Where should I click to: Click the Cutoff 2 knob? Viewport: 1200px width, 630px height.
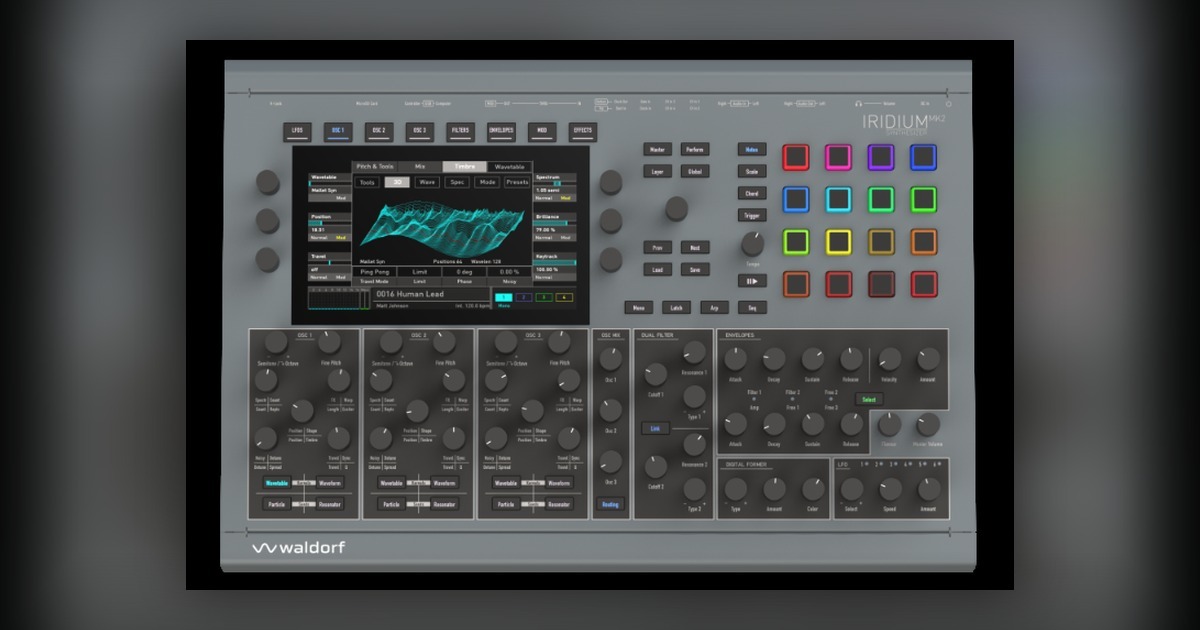coord(656,466)
